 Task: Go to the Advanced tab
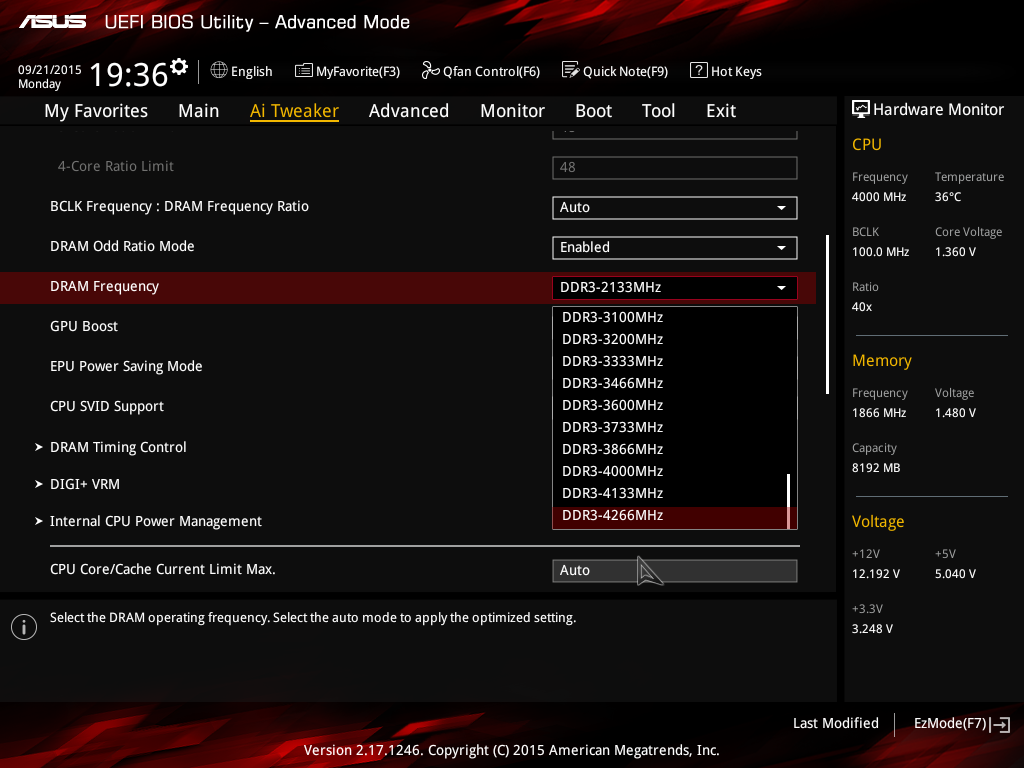pos(409,111)
